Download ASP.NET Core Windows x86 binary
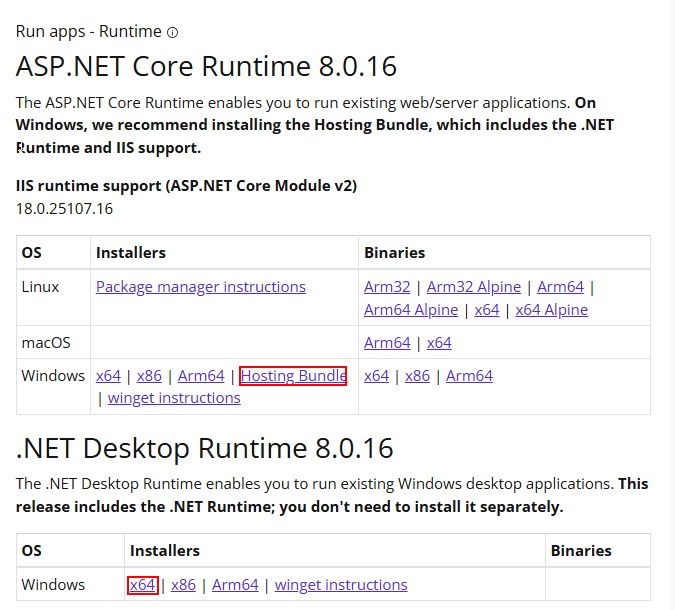 pos(418,376)
